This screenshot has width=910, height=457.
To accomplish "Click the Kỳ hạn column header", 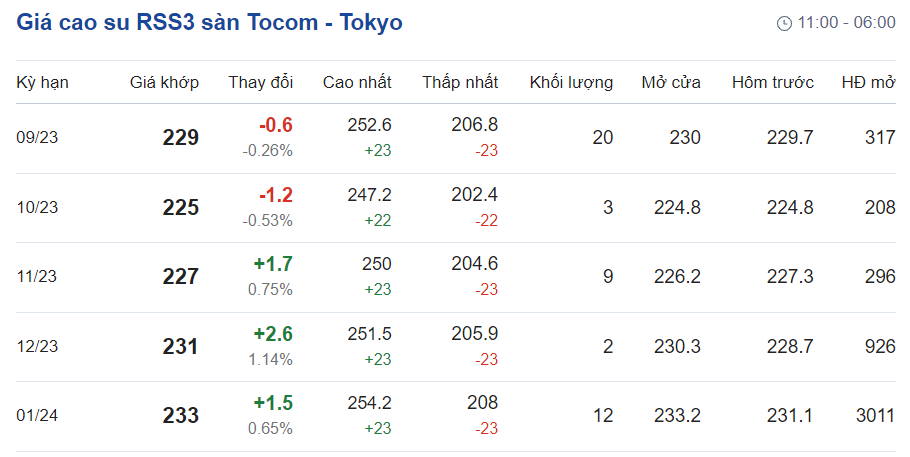I will tap(43, 82).
